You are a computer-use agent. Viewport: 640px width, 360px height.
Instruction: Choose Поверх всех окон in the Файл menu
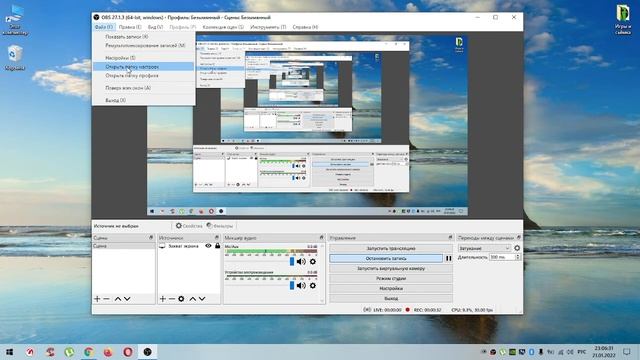pyautogui.click(x=144, y=88)
